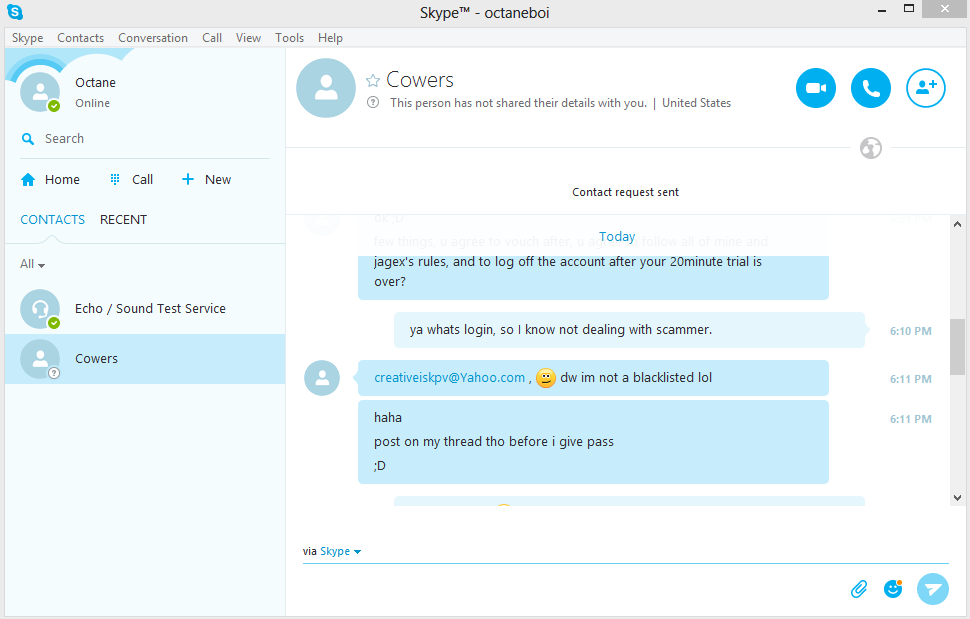Start a video call with Cowers
970x619 pixels.
point(815,88)
